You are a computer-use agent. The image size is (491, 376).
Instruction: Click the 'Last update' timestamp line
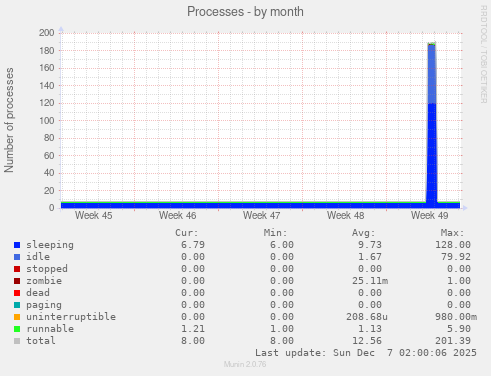click(x=366, y=353)
